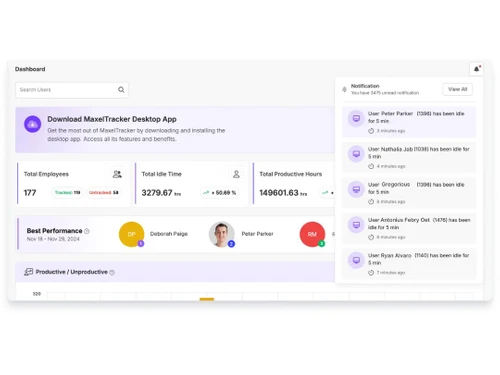
Task: Open the Nathalia Jab idle notification
Action: click(x=409, y=157)
